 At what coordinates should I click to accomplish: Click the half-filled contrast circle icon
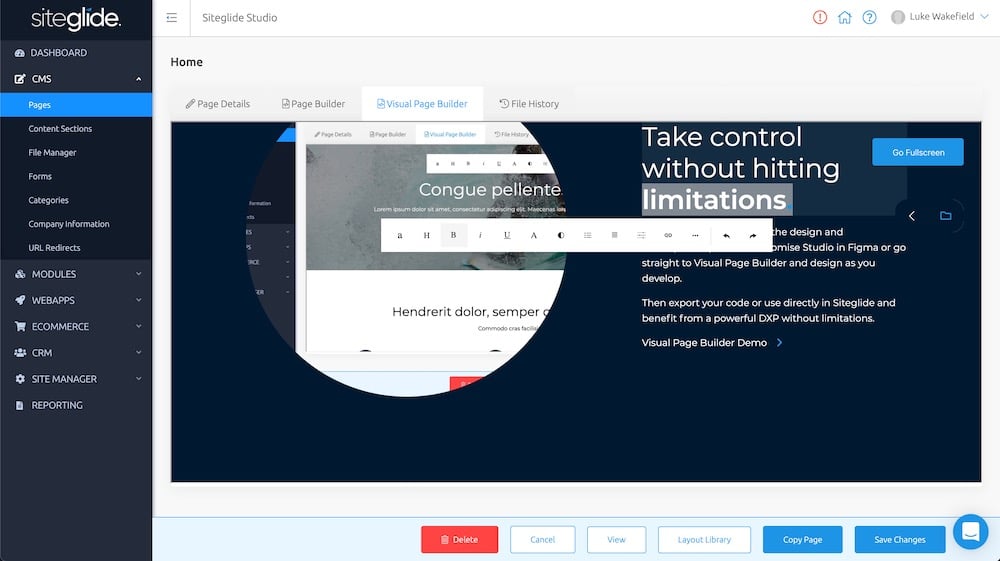click(x=561, y=235)
